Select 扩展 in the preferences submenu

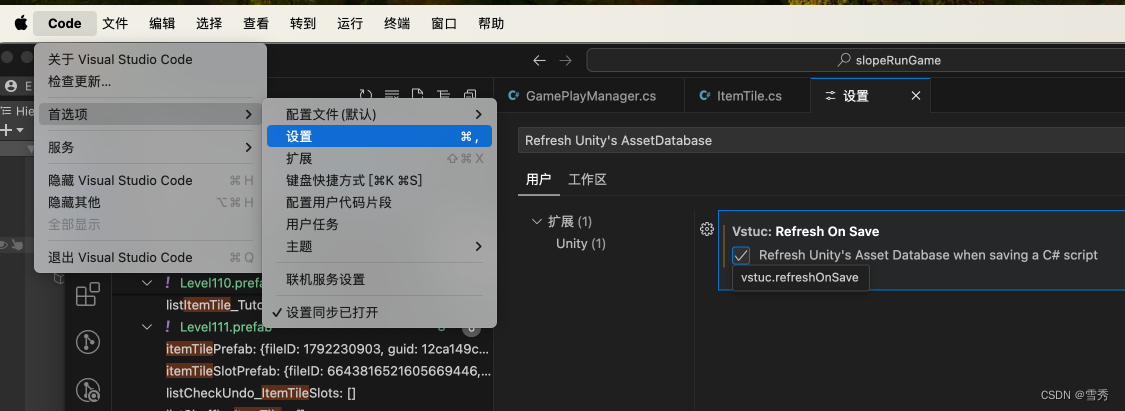tap(380, 159)
